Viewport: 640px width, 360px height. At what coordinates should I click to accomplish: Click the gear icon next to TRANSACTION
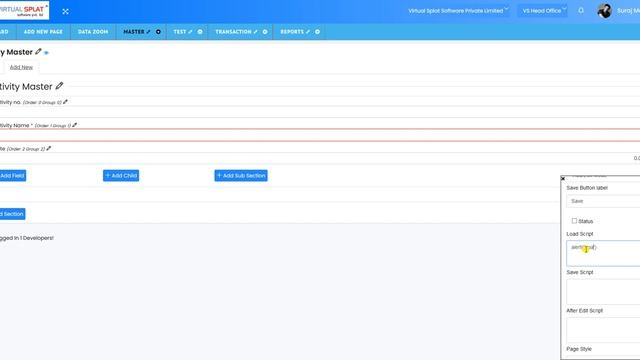coord(265,32)
